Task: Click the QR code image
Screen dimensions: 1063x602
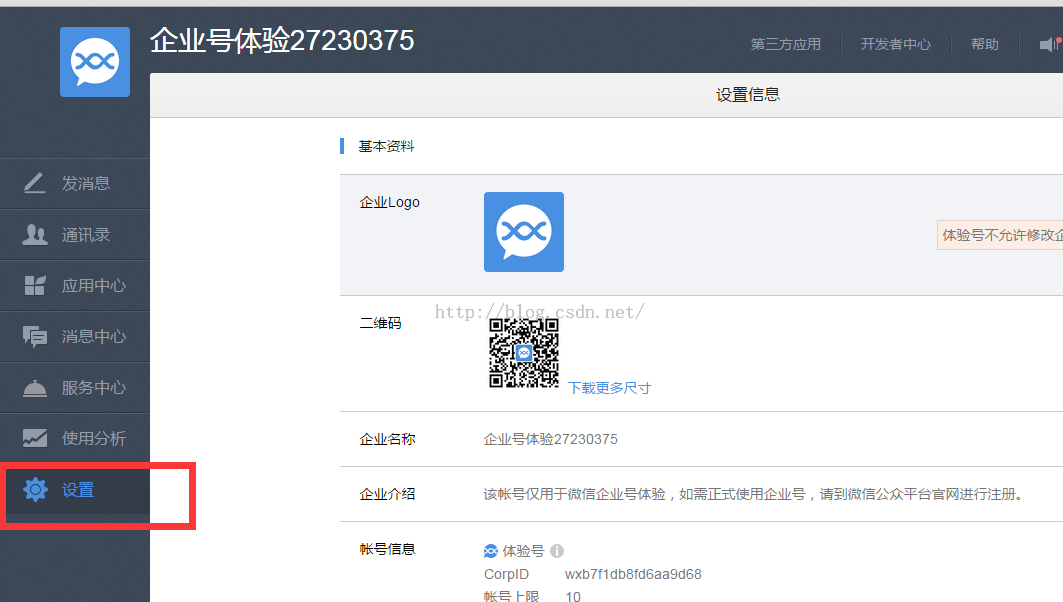Action: tap(524, 353)
